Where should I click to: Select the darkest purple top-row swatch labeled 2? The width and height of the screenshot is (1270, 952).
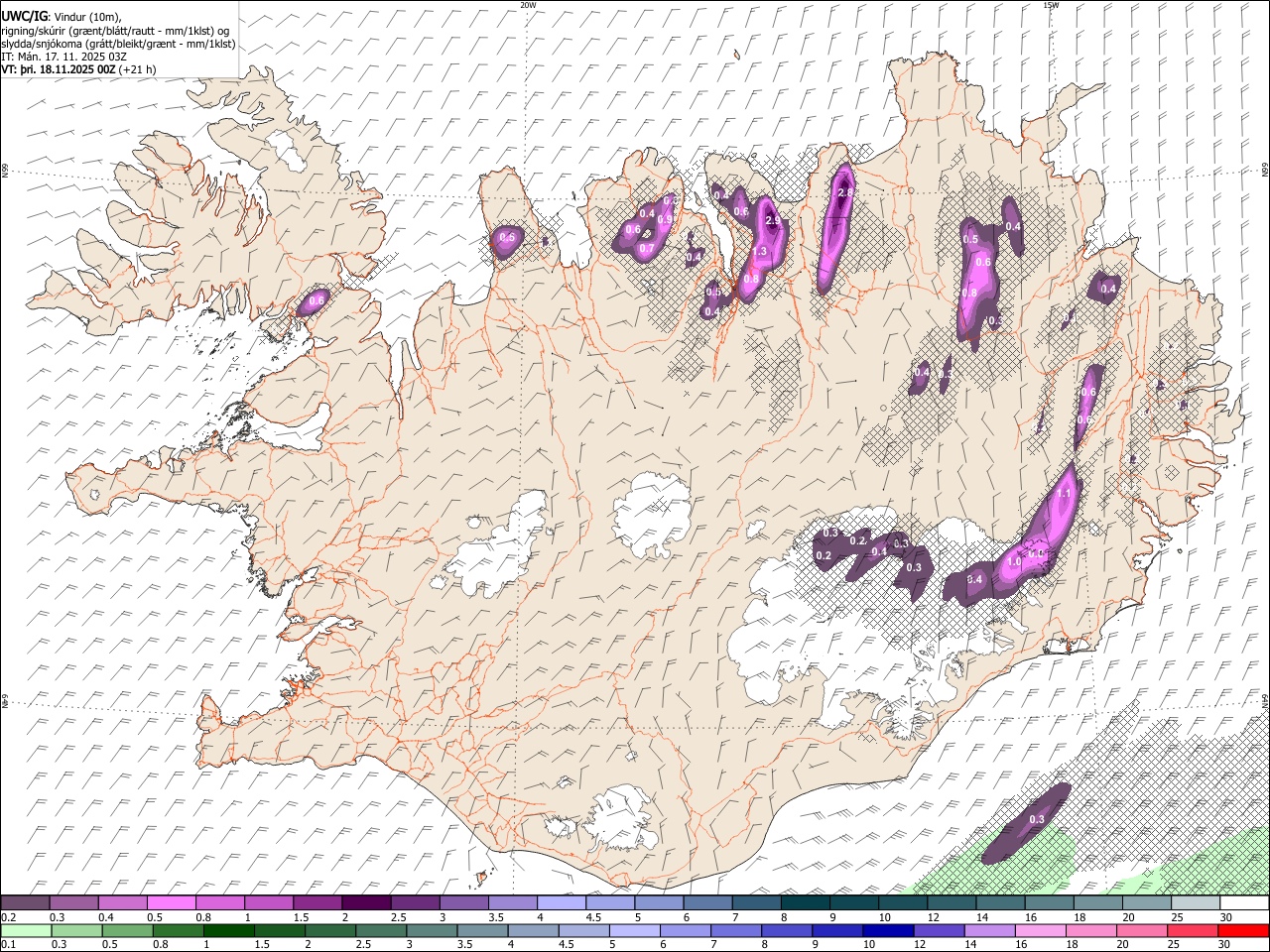pyautogui.click(x=366, y=902)
